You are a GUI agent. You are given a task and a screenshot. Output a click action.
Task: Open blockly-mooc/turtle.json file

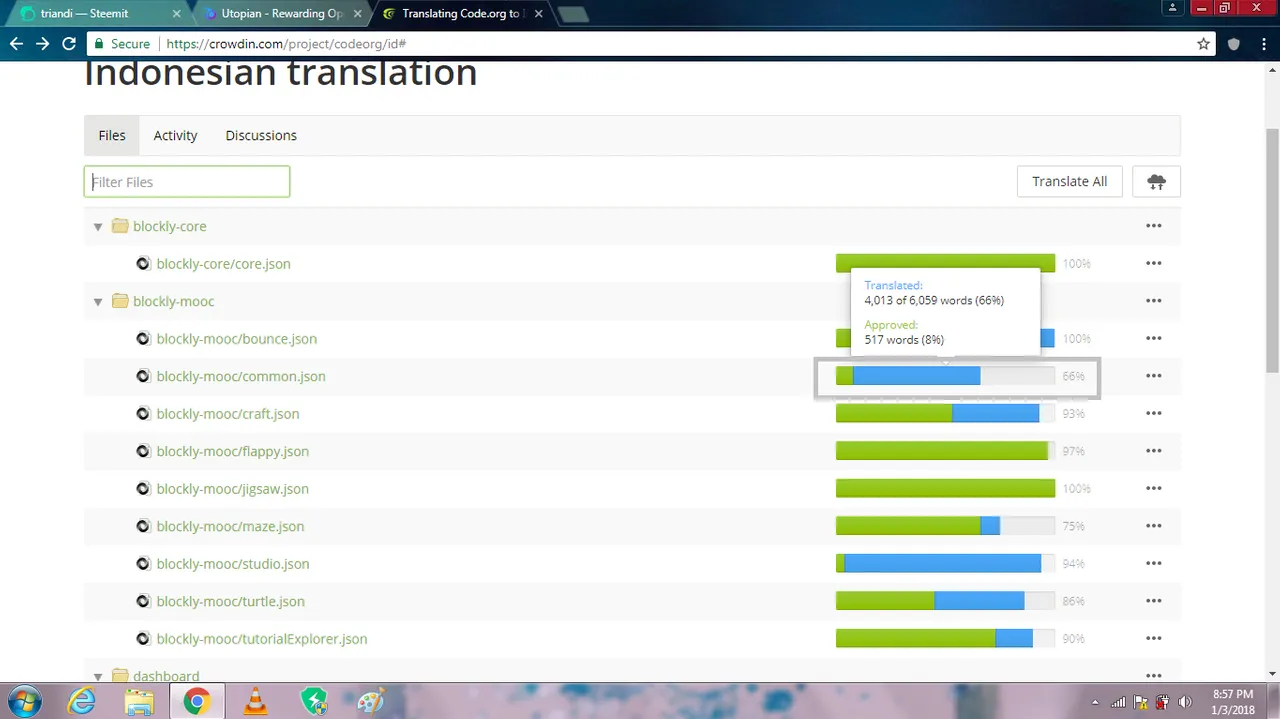click(x=230, y=601)
